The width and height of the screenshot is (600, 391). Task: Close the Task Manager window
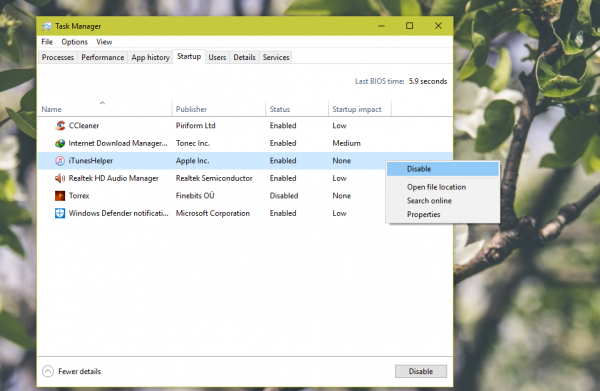(x=438, y=26)
